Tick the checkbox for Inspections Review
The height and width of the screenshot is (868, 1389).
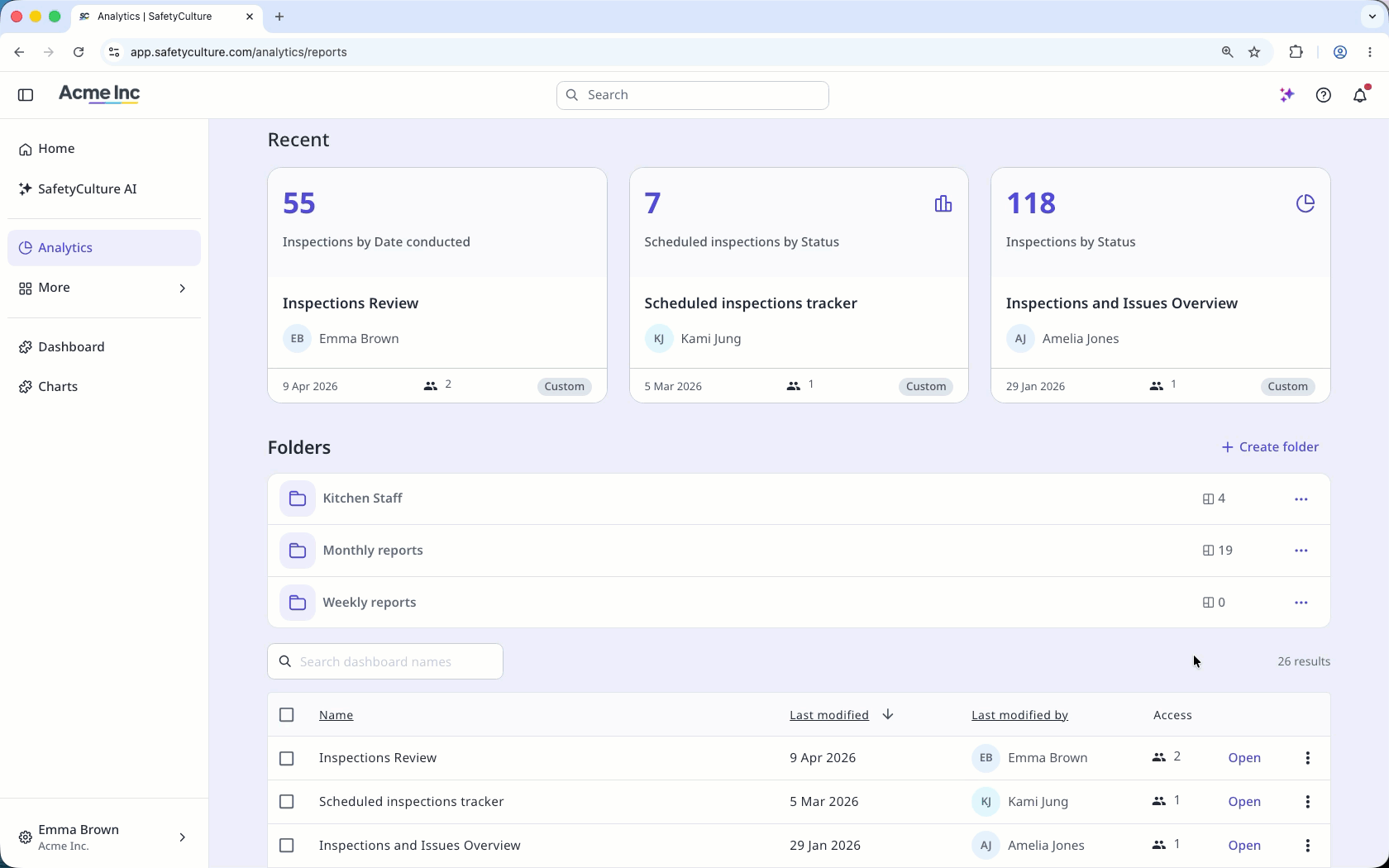pyautogui.click(x=287, y=758)
